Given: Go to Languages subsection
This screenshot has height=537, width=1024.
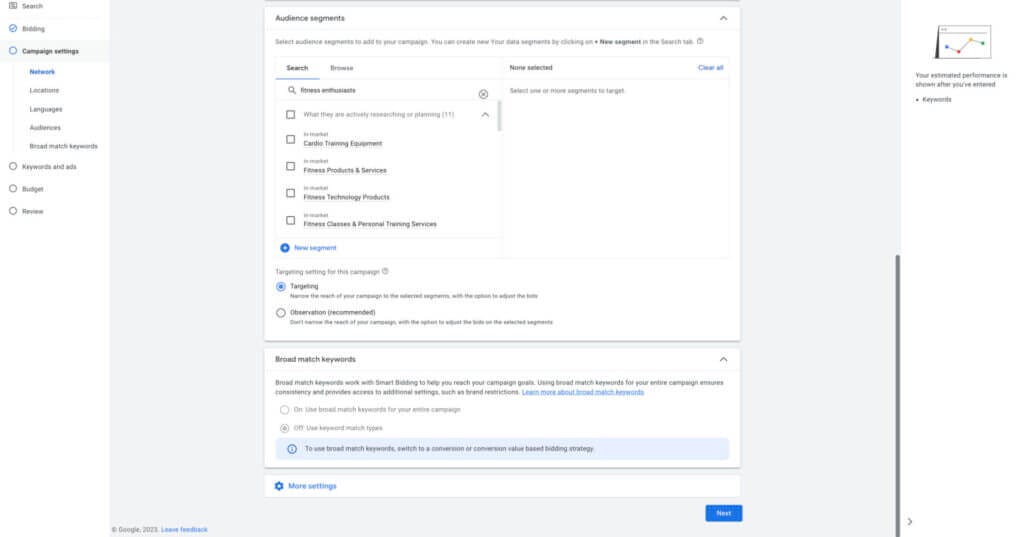Looking at the screenshot, I should click(46, 109).
